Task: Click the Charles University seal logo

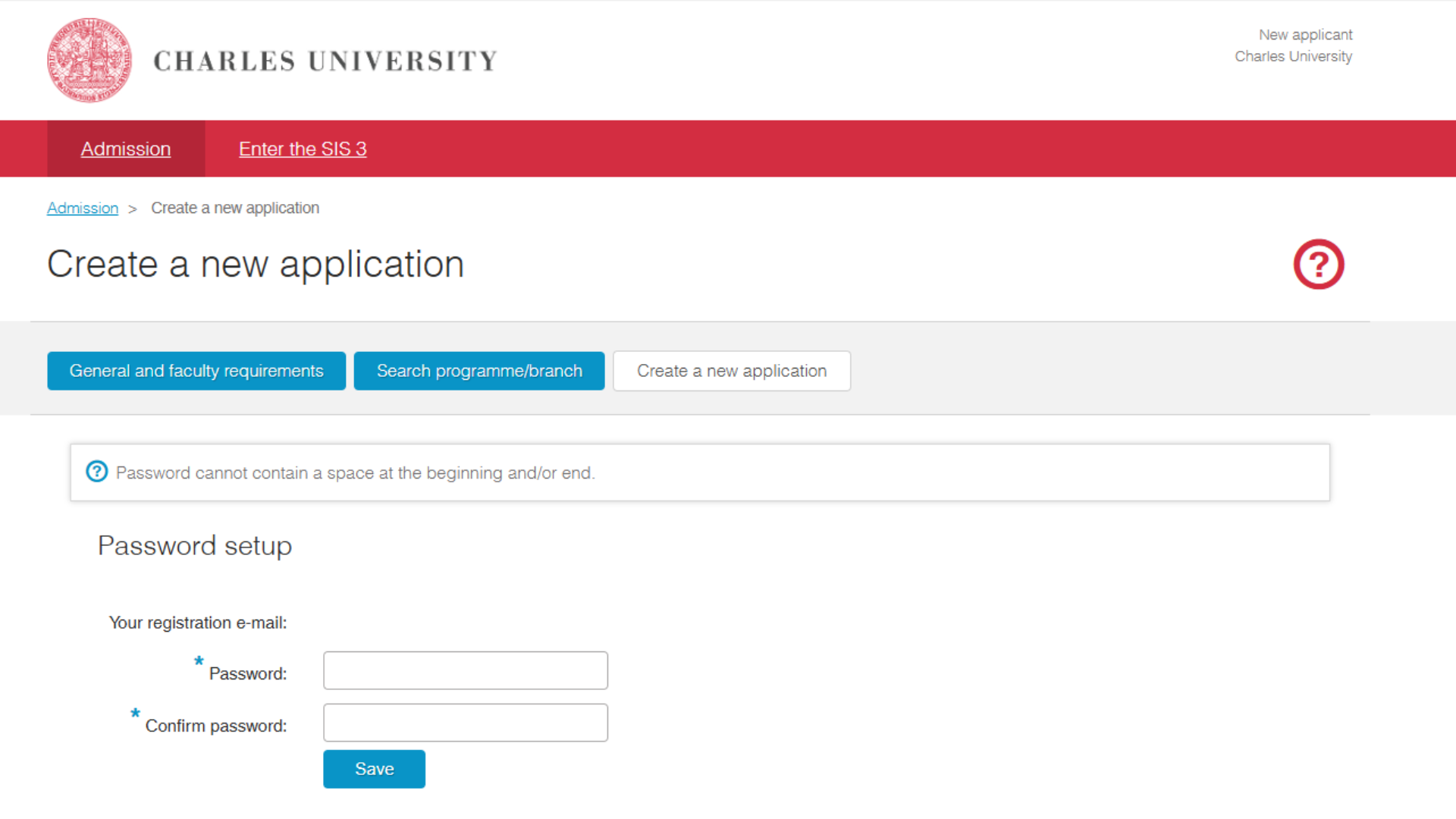Action: 89,61
